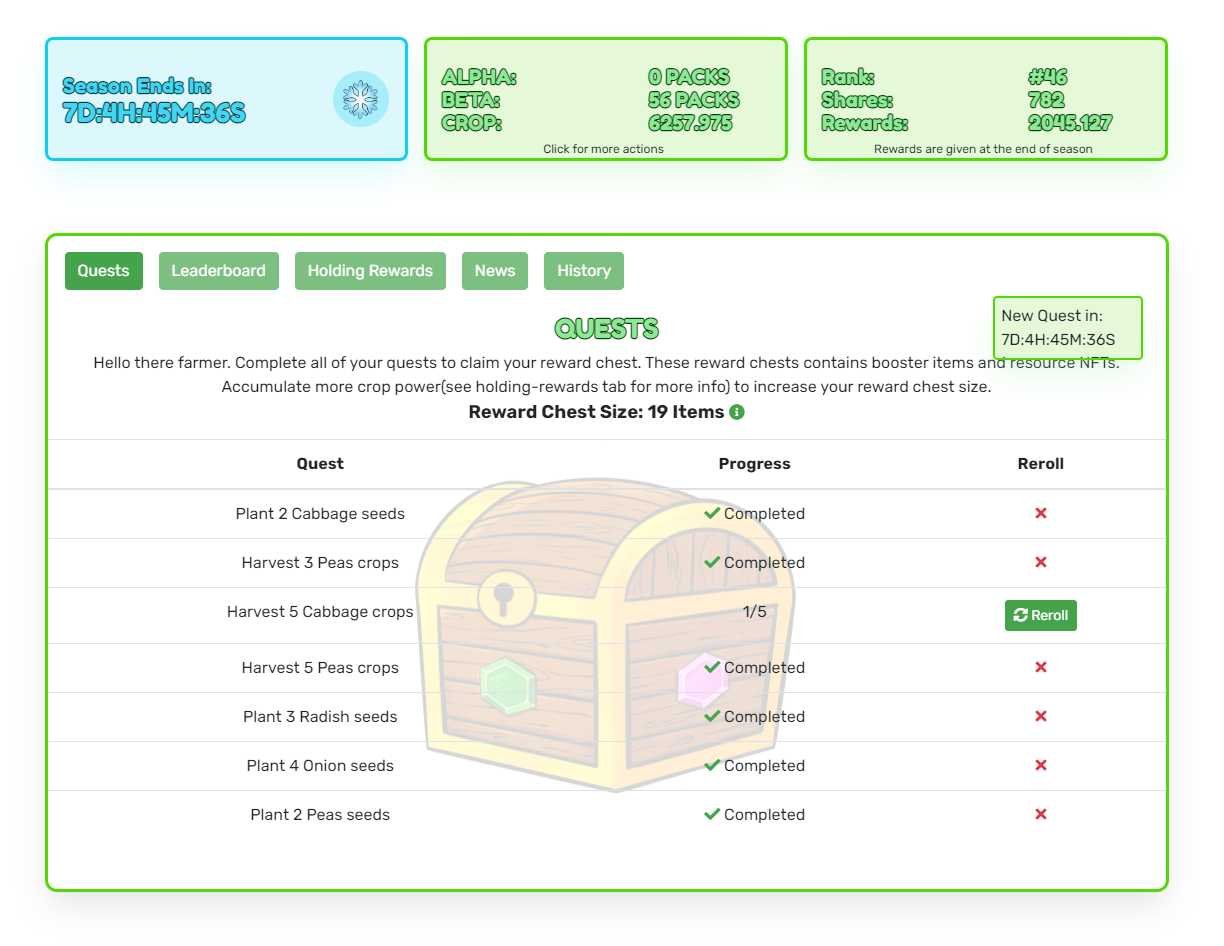Click the Rank and Rewards stats panel
The height and width of the screenshot is (946, 1224).
click(986, 99)
